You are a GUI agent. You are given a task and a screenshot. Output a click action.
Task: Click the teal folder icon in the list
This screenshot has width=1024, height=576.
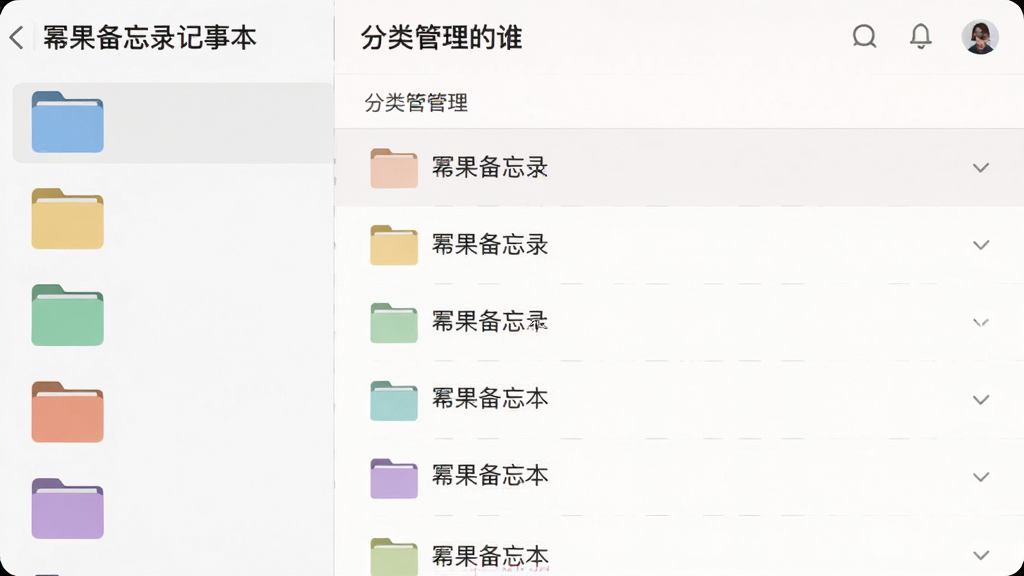click(394, 400)
